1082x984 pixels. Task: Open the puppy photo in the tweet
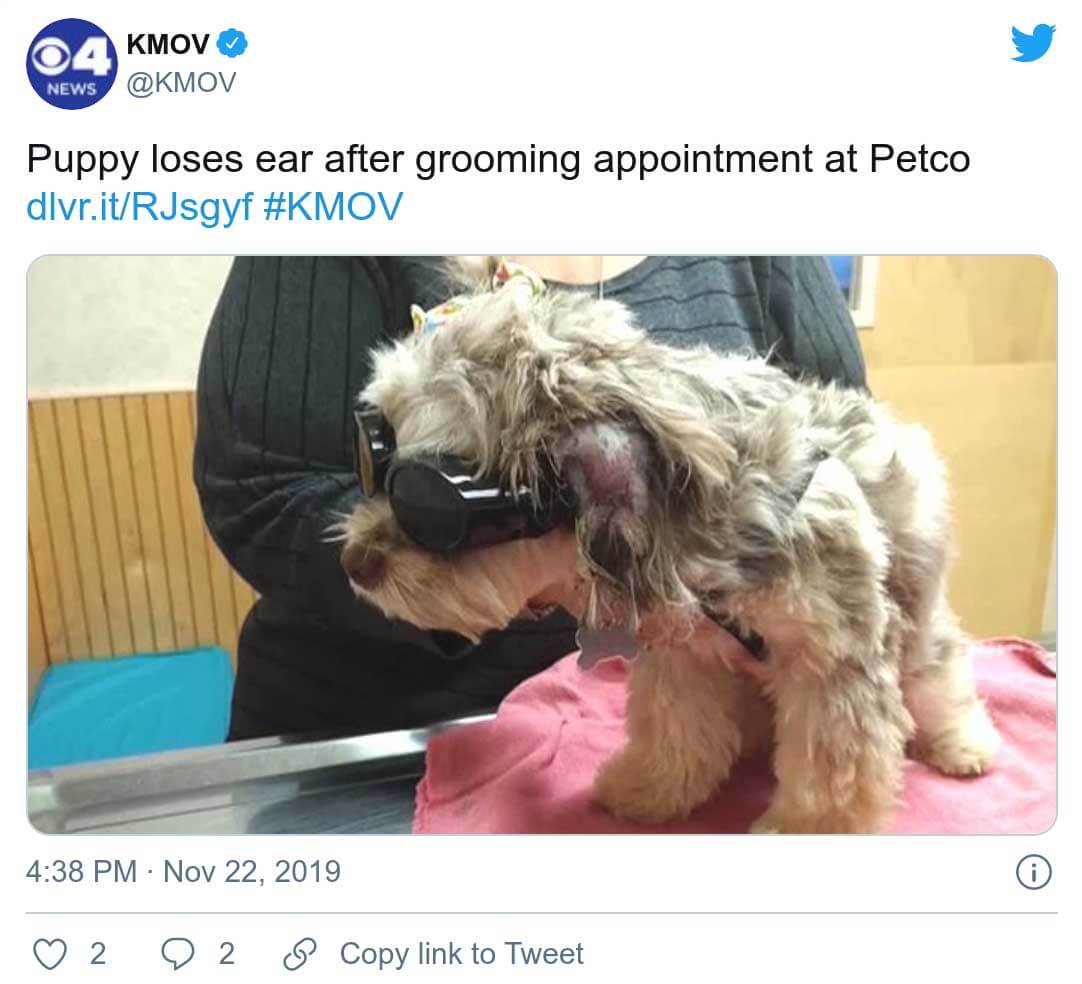tap(542, 544)
